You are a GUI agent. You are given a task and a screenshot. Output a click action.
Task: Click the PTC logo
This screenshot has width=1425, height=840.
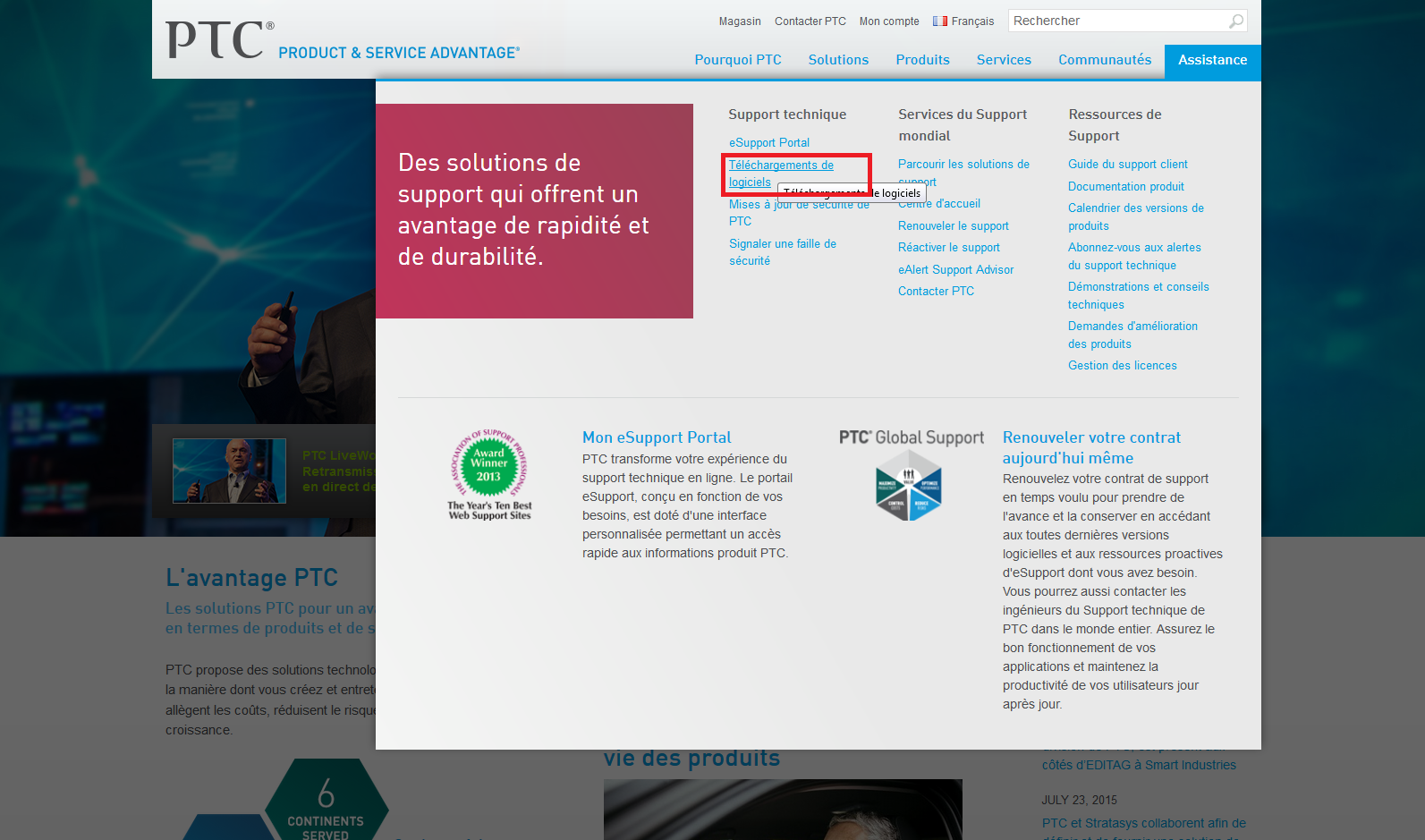click(x=220, y=40)
